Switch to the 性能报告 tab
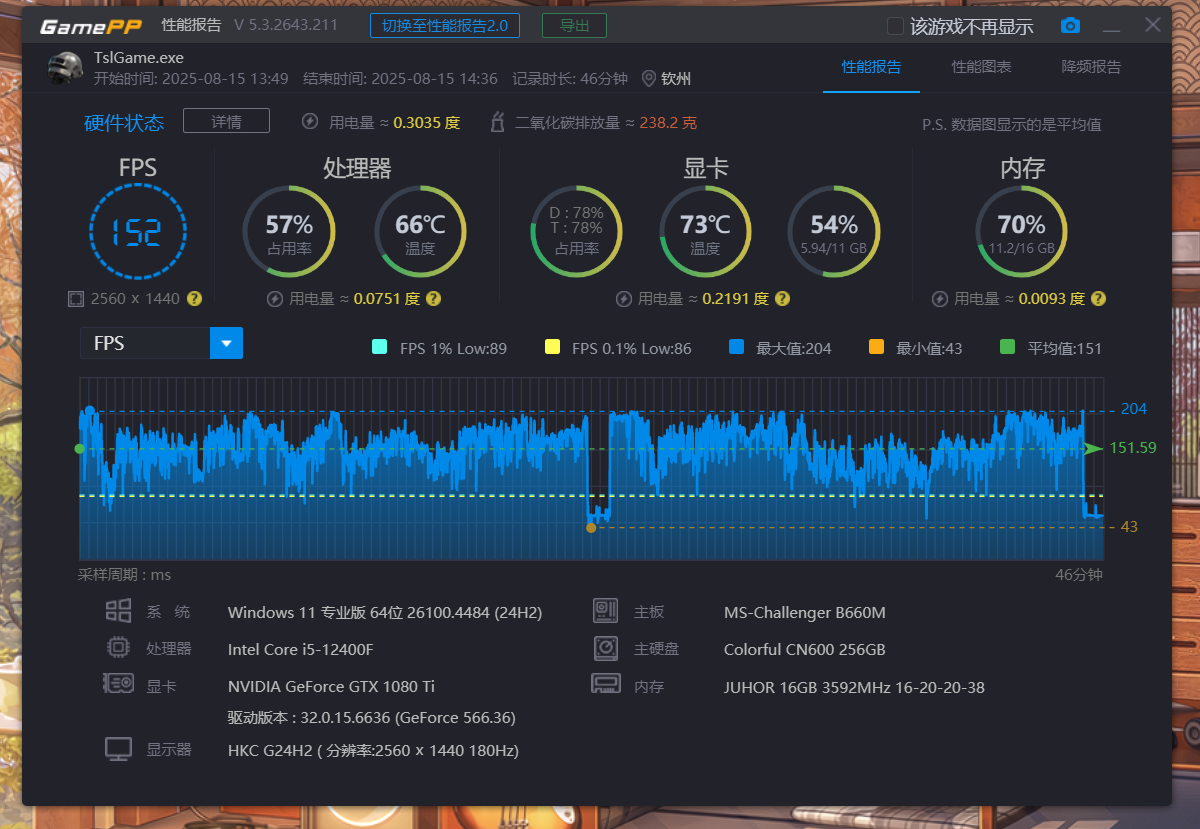The image size is (1200, 829). pos(871,67)
